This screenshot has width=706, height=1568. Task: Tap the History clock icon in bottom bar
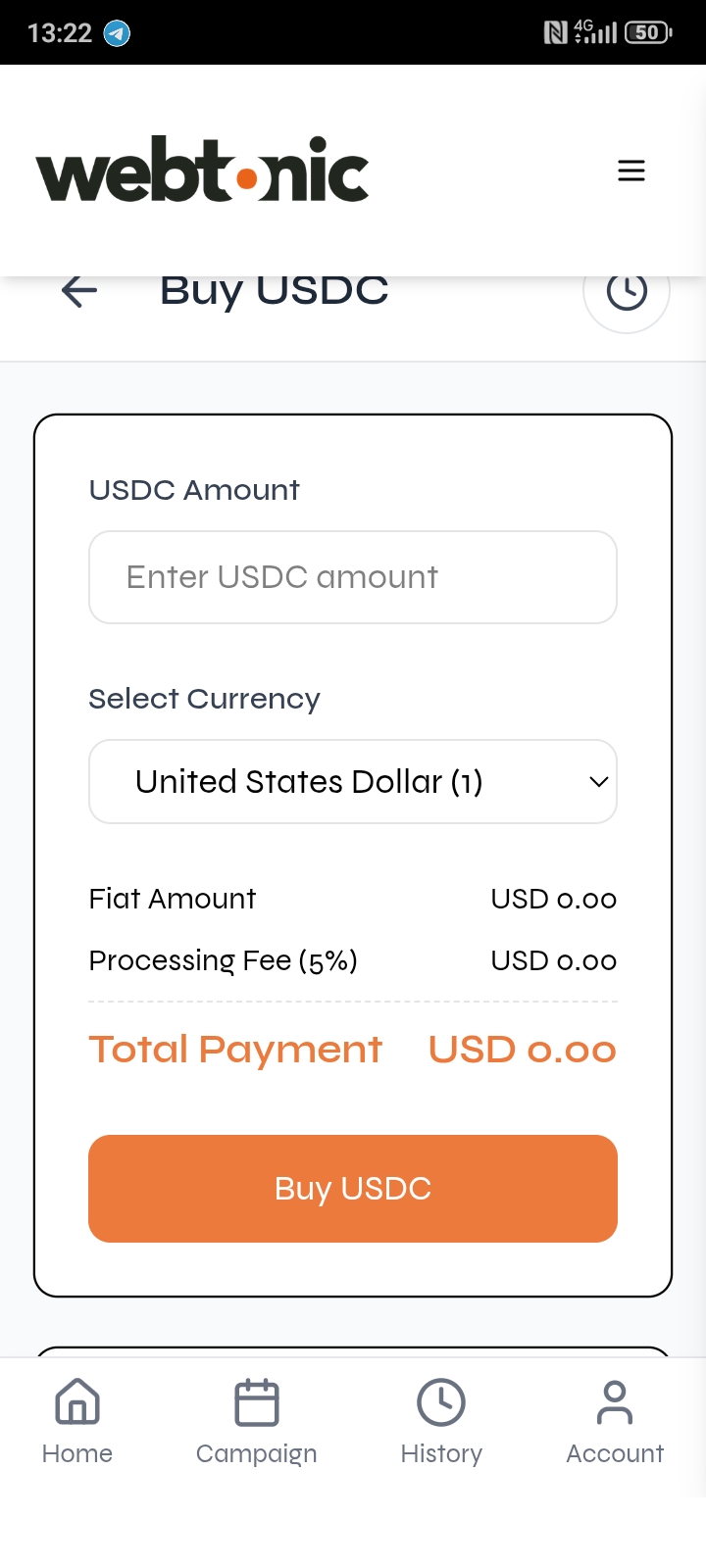tap(441, 1401)
